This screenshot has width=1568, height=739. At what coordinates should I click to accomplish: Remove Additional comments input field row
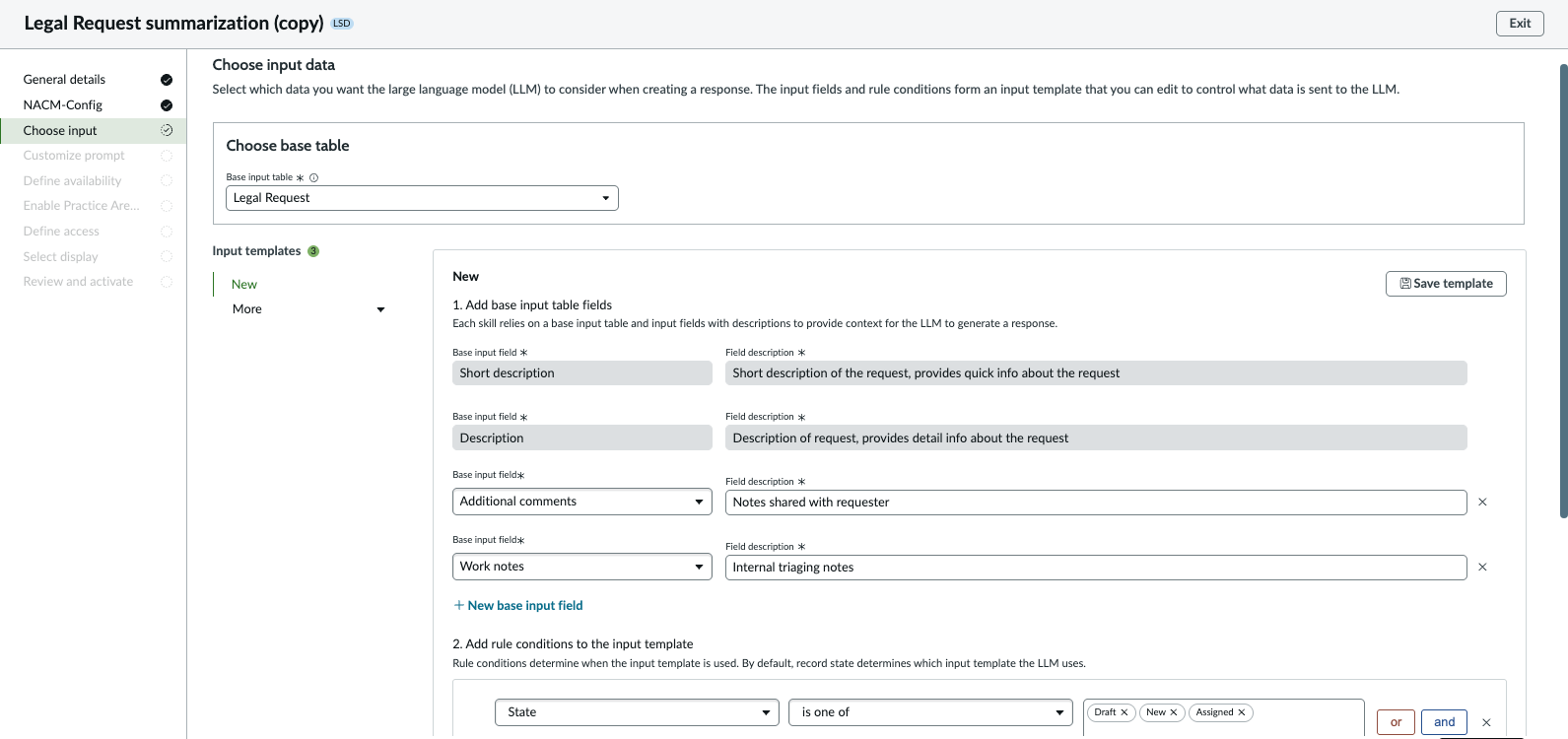tap(1482, 503)
